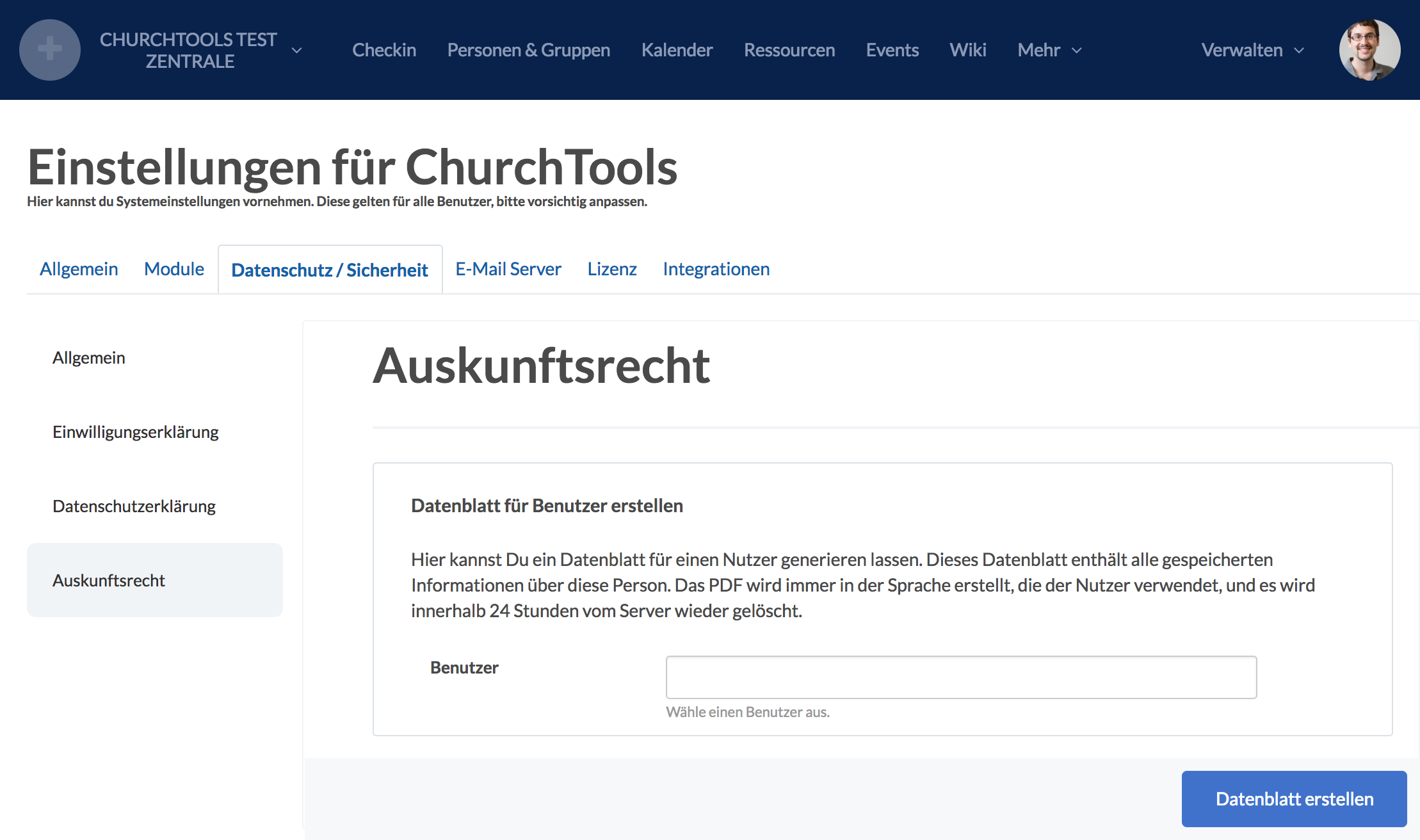
Task: Select the Datenschutz / Sicherheit tab
Action: [x=330, y=270]
